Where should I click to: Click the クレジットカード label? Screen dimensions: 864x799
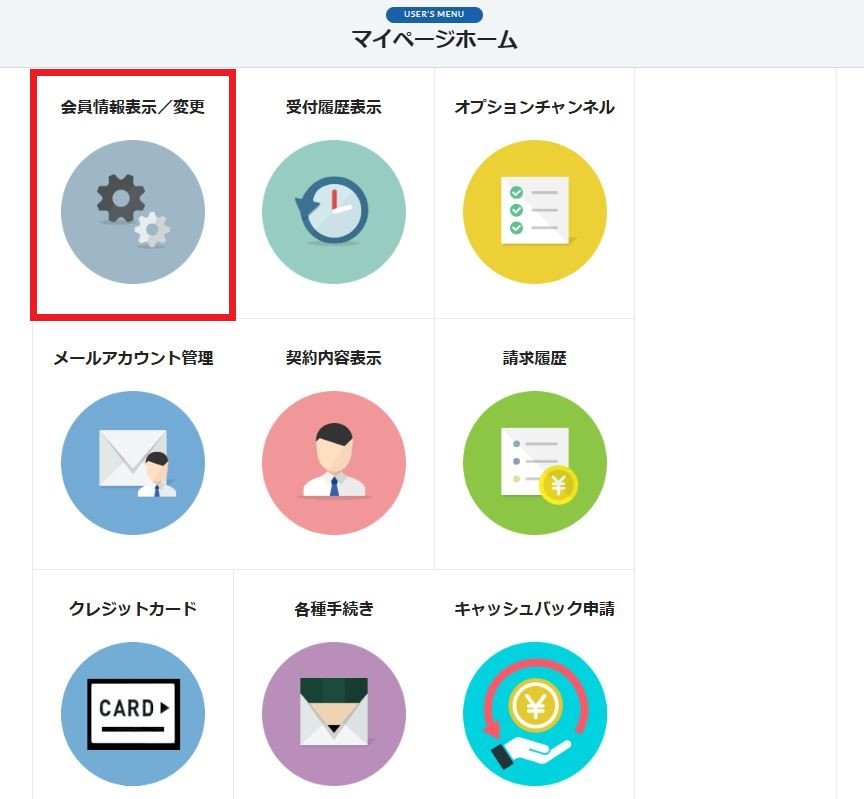pos(133,609)
